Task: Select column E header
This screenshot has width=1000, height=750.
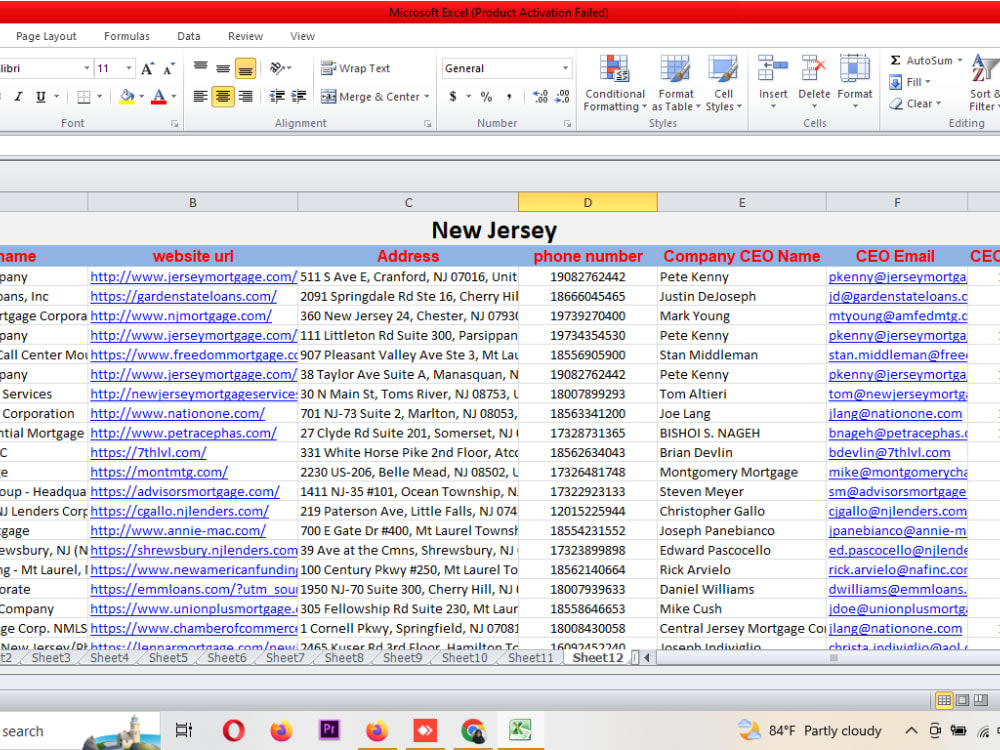Action: click(742, 202)
